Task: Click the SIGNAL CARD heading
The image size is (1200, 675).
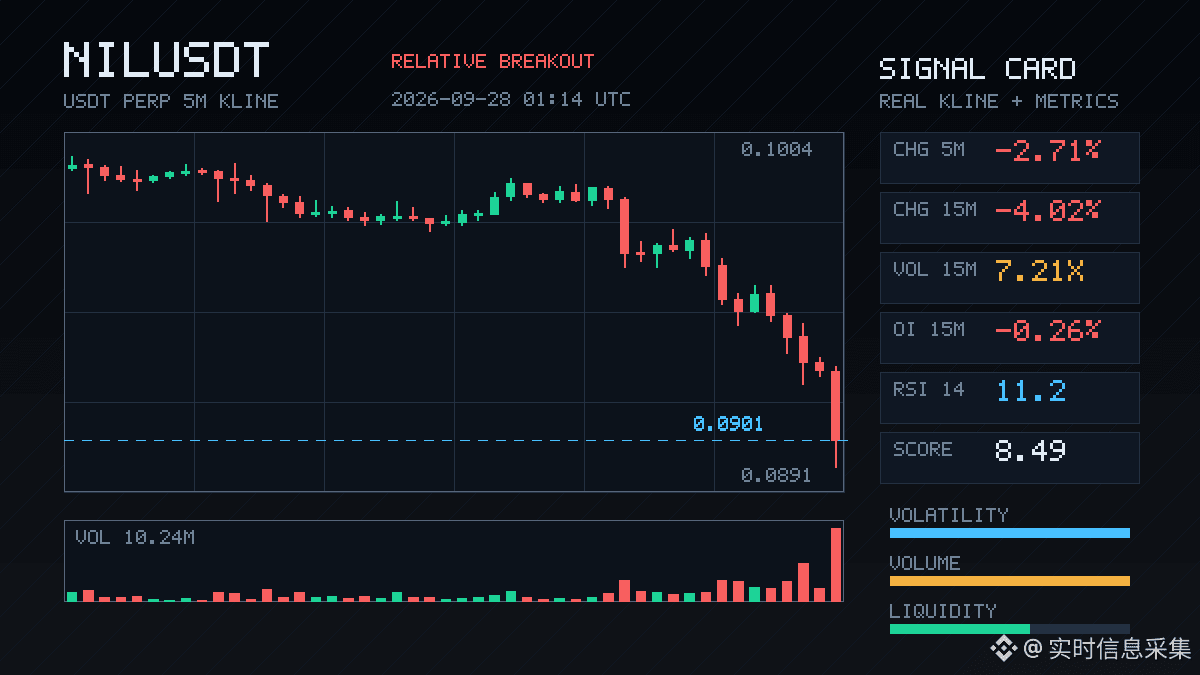Action: (977, 69)
